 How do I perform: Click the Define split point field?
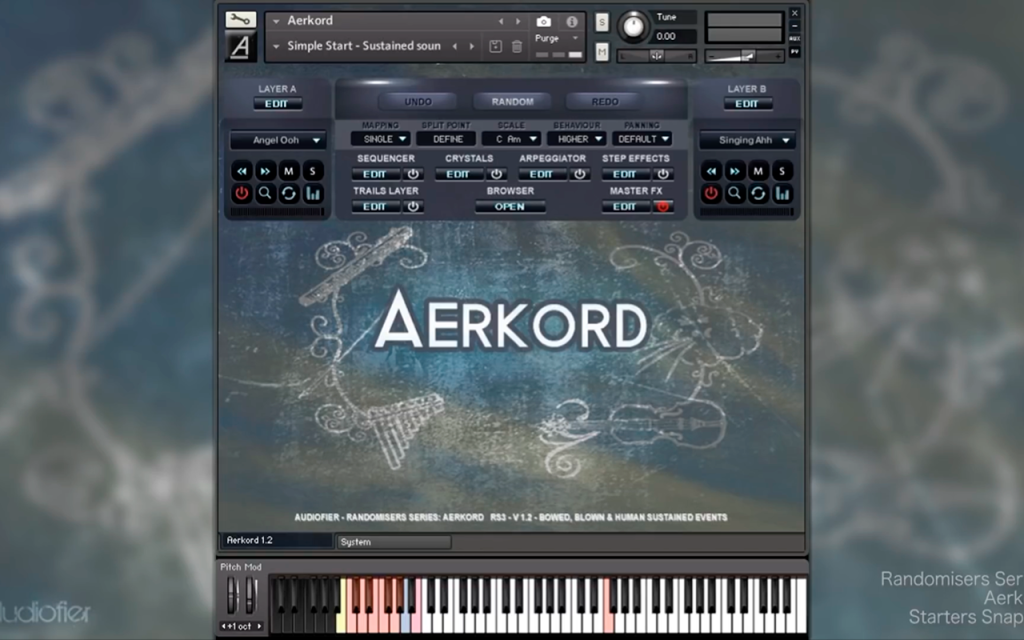(448, 139)
